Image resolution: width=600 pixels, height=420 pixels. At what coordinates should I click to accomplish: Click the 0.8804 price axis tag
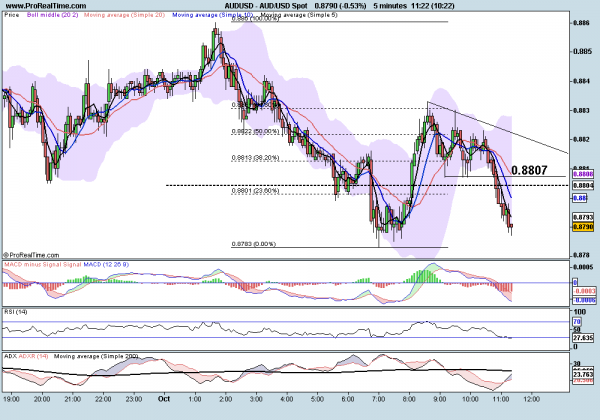click(583, 186)
